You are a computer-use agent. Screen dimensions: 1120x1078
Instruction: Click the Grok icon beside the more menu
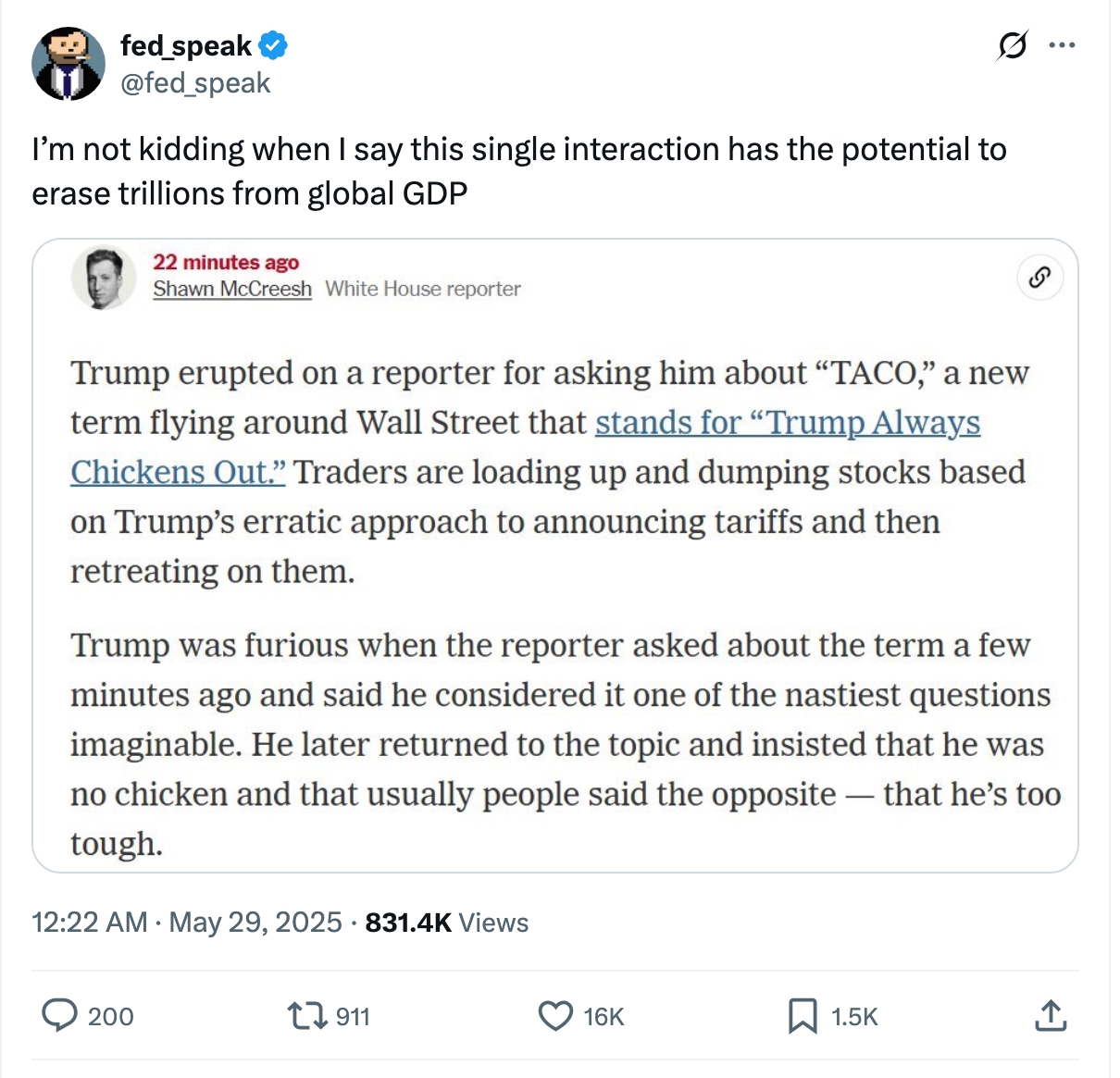(x=1012, y=44)
